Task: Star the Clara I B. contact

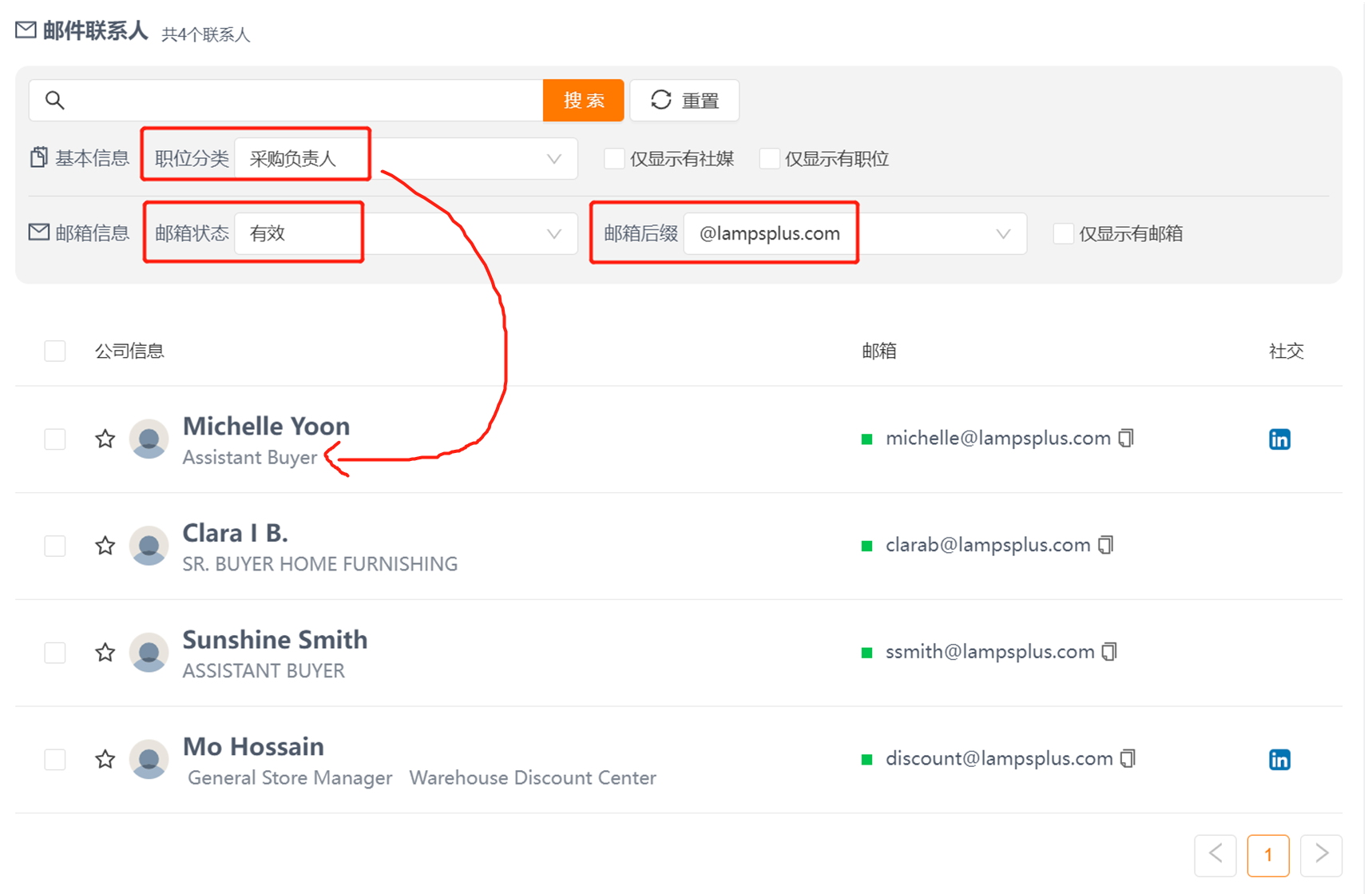Action: coord(105,546)
